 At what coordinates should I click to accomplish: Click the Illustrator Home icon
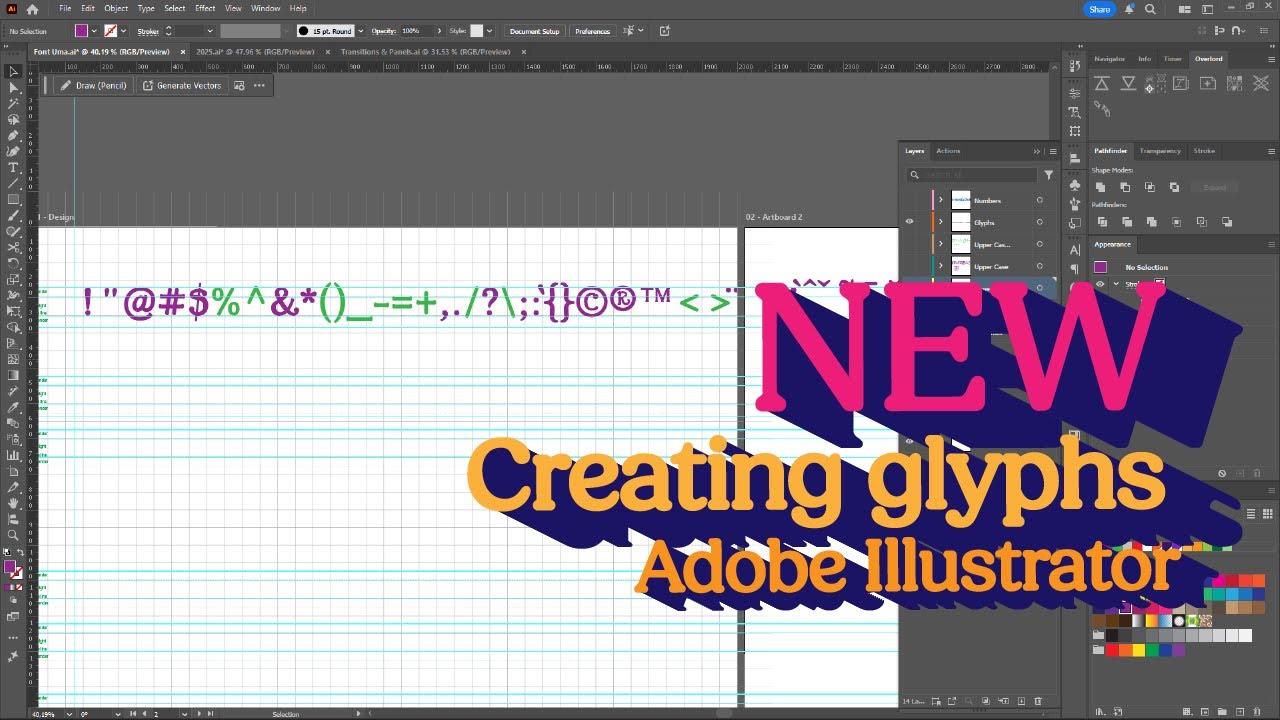pos(32,9)
